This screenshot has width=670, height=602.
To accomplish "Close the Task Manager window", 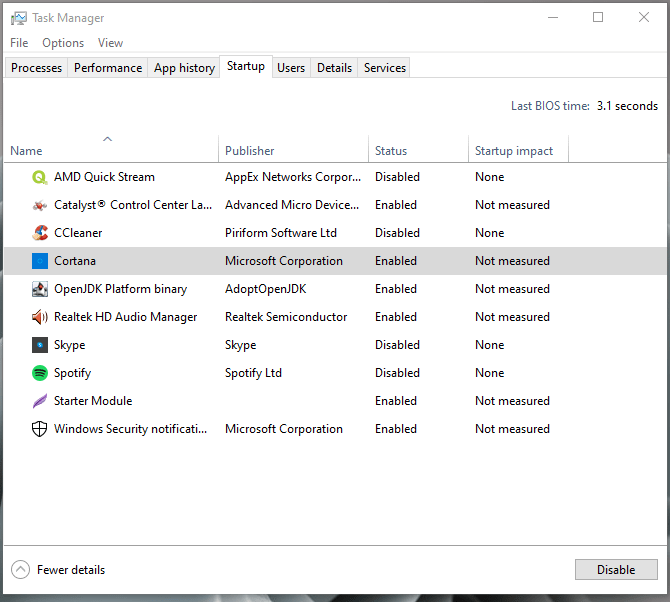I will pyautogui.click(x=644, y=18).
